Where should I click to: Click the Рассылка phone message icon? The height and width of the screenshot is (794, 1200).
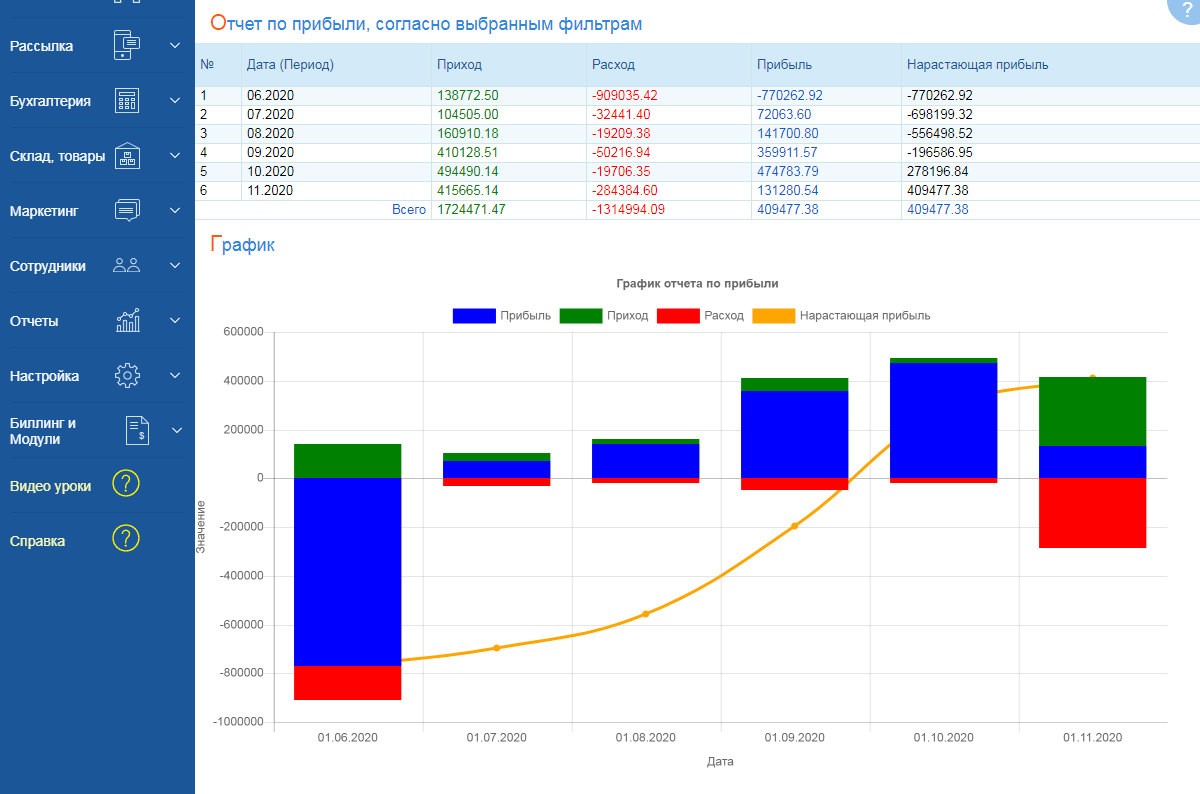click(x=127, y=46)
